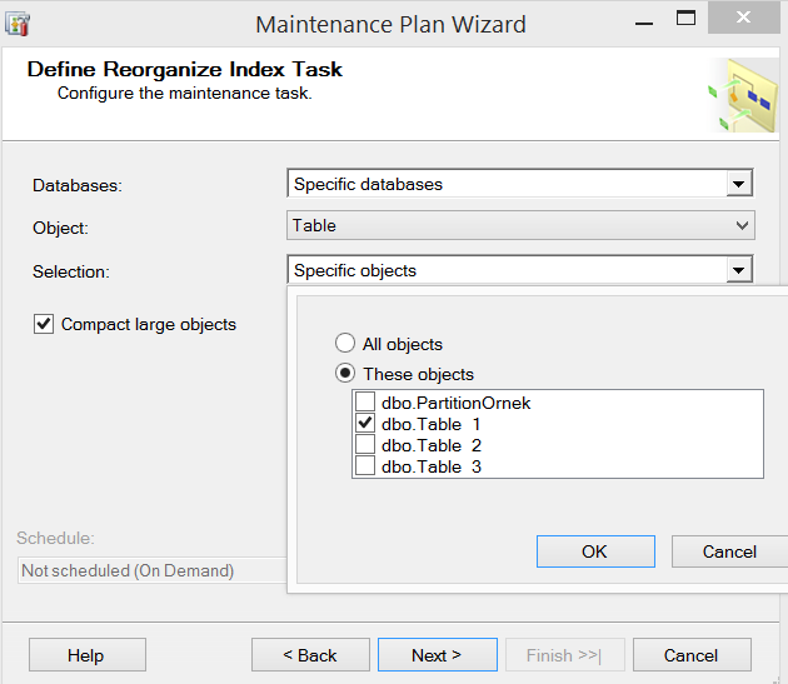Go to the Next wizard step

[437, 655]
